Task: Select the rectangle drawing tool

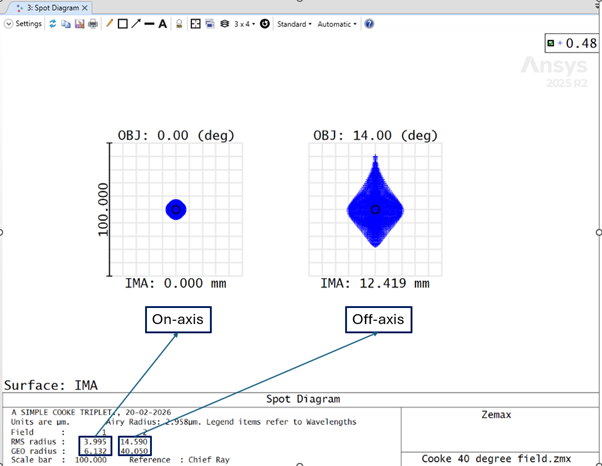Action: (x=122, y=23)
